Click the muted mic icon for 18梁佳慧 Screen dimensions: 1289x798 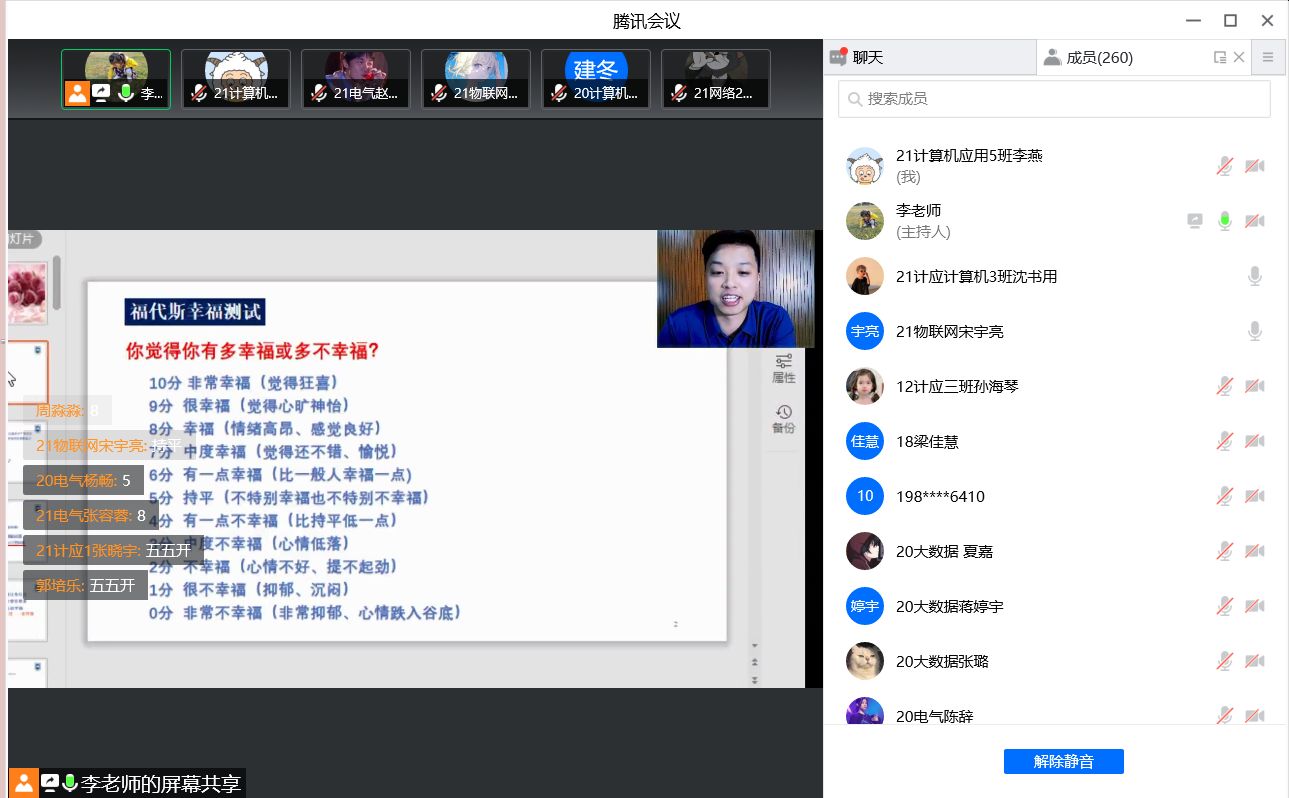[1225, 441]
